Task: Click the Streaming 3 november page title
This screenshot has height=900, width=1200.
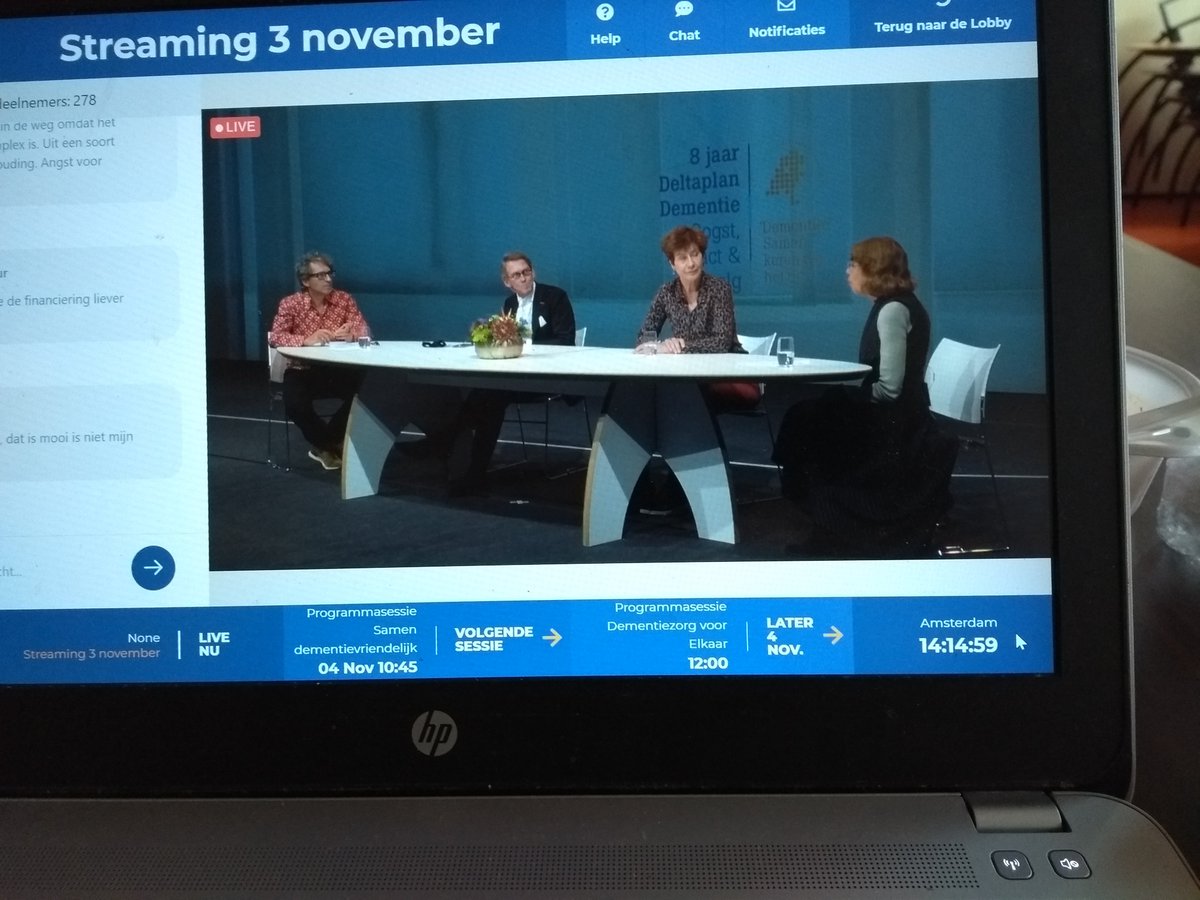Action: [x=279, y=39]
